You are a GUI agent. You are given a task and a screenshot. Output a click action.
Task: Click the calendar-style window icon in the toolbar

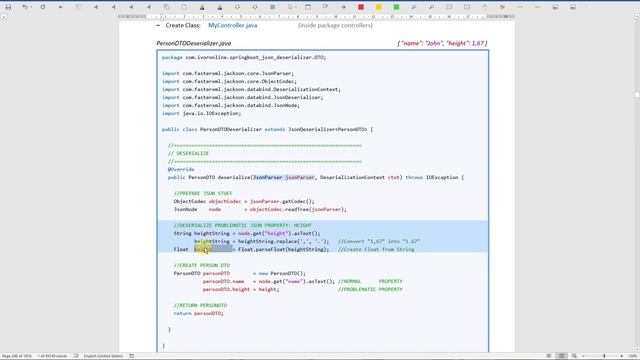click(308, 7)
